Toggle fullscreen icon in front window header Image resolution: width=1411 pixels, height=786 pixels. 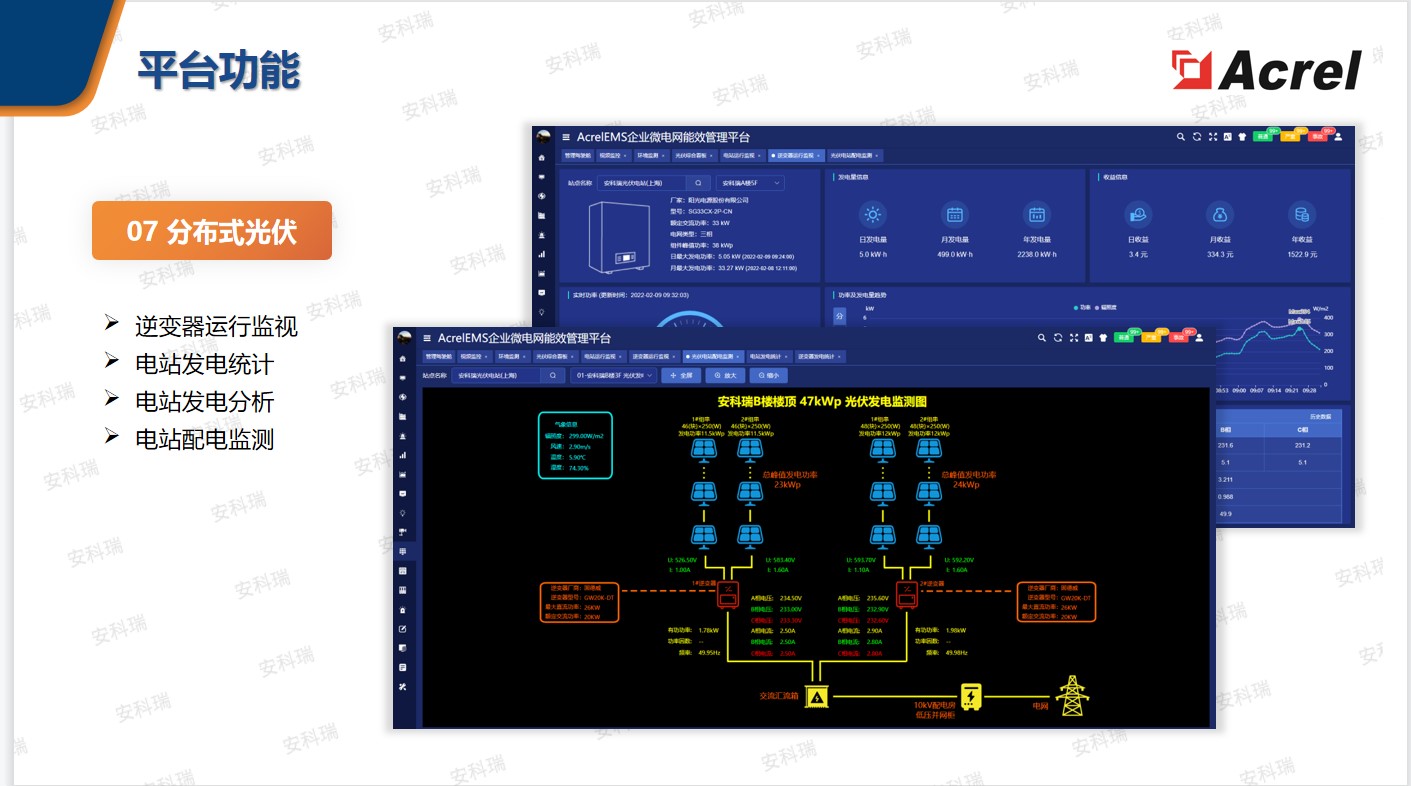coord(1073,338)
